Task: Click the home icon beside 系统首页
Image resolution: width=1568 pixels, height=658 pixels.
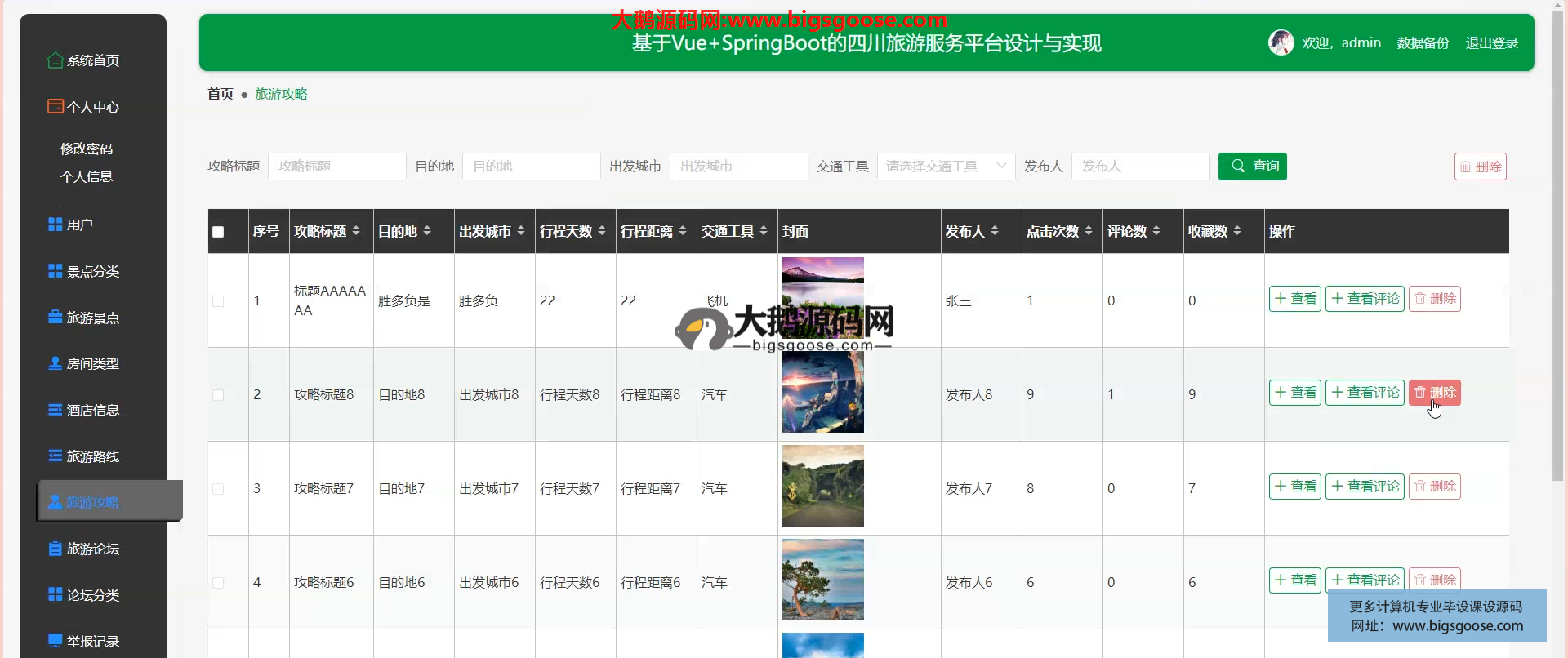Action: pos(55,60)
